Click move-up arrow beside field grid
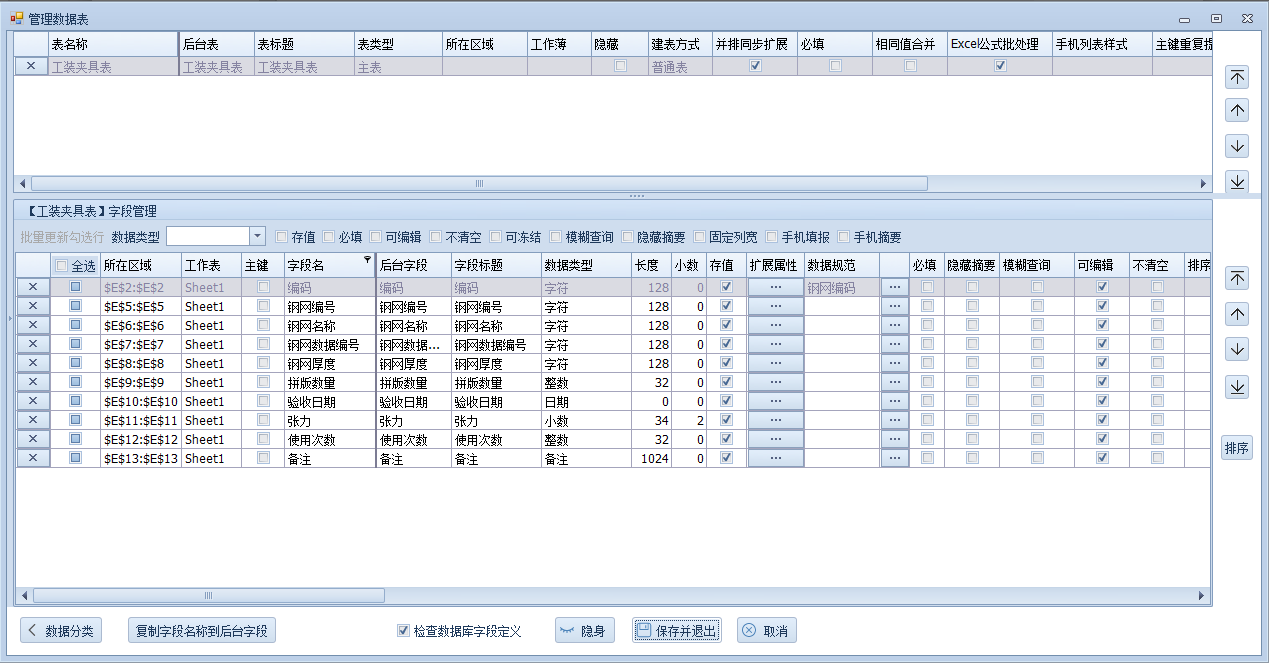The width and height of the screenshot is (1269, 663). click(x=1237, y=314)
